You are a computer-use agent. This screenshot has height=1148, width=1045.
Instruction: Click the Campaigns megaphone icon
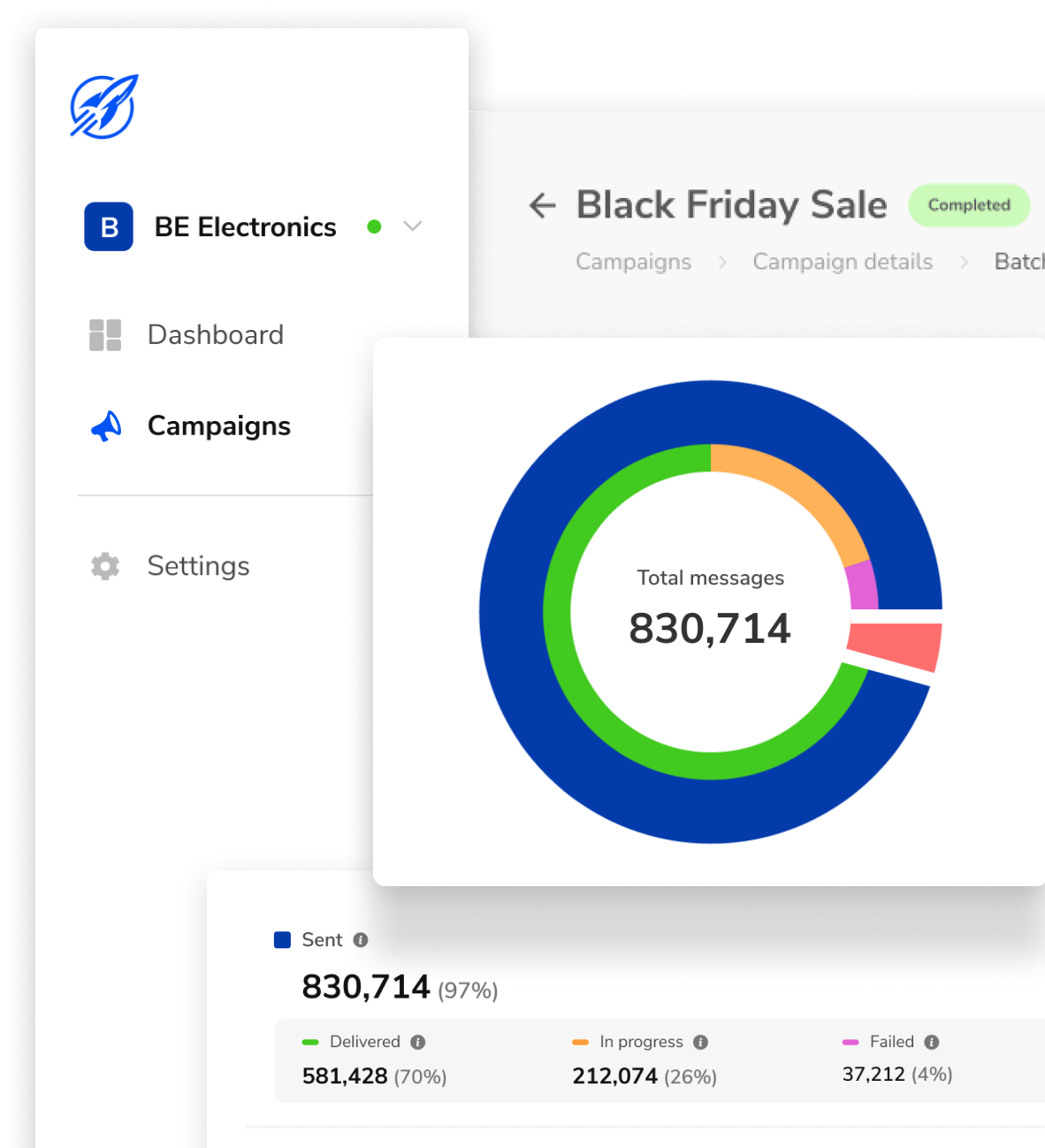tap(106, 426)
